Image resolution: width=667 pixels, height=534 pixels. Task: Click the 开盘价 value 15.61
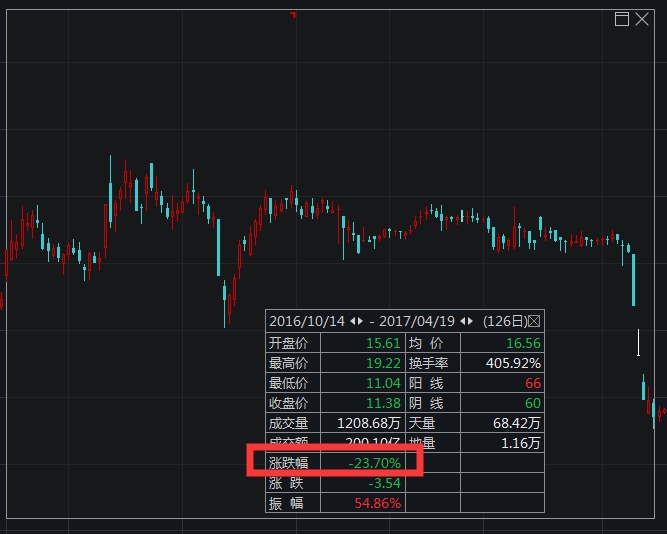[383, 343]
